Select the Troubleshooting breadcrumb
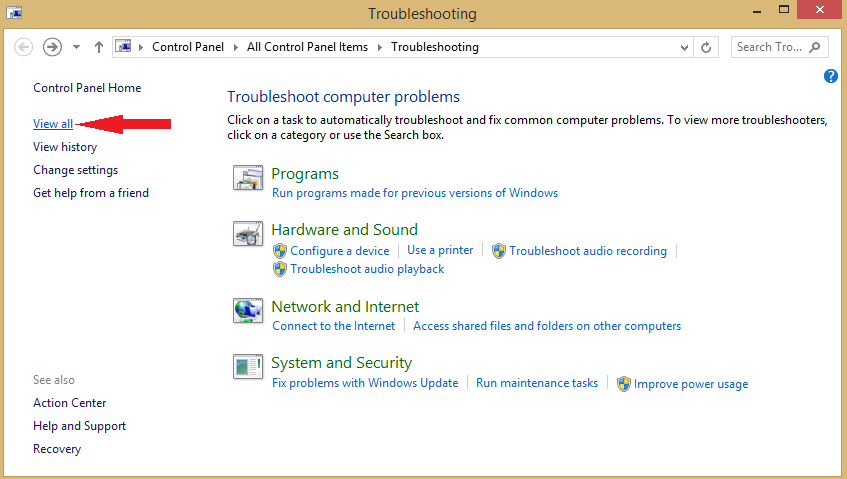Screen dimensions: 847x479 [x=435, y=47]
